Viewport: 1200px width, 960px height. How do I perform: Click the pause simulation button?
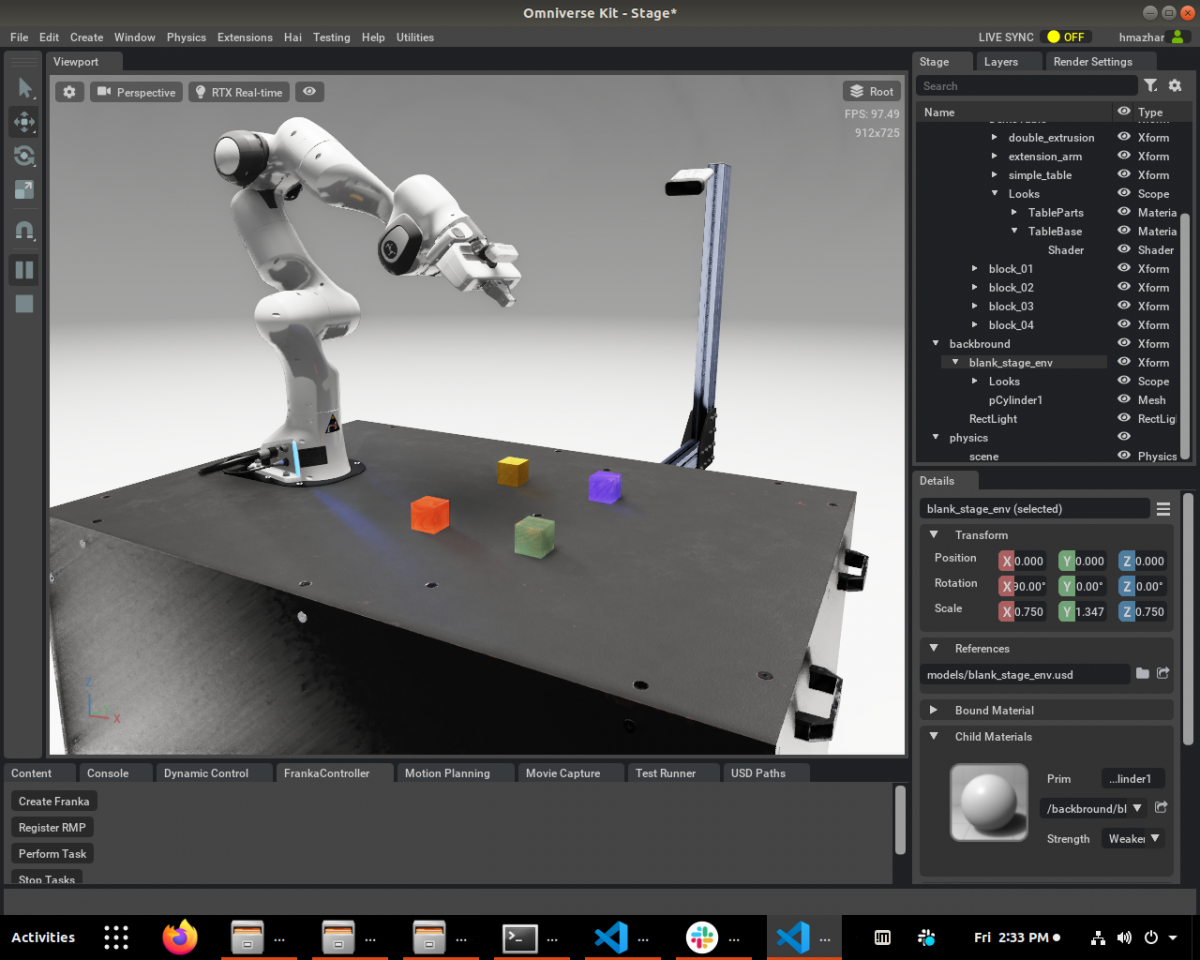(x=24, y=270)
